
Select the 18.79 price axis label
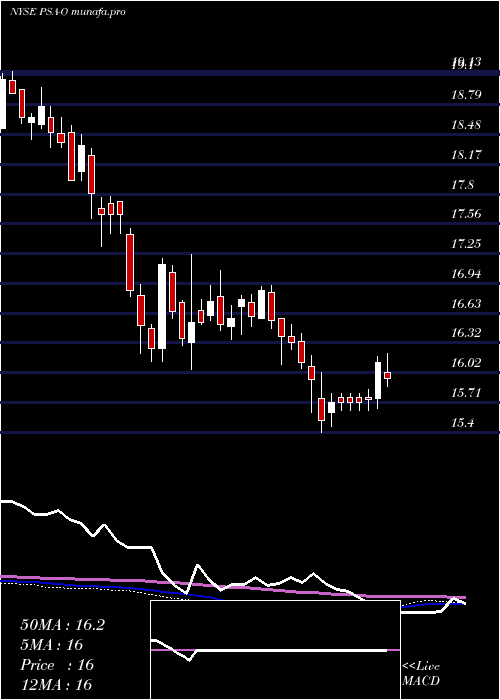(466, 95)
